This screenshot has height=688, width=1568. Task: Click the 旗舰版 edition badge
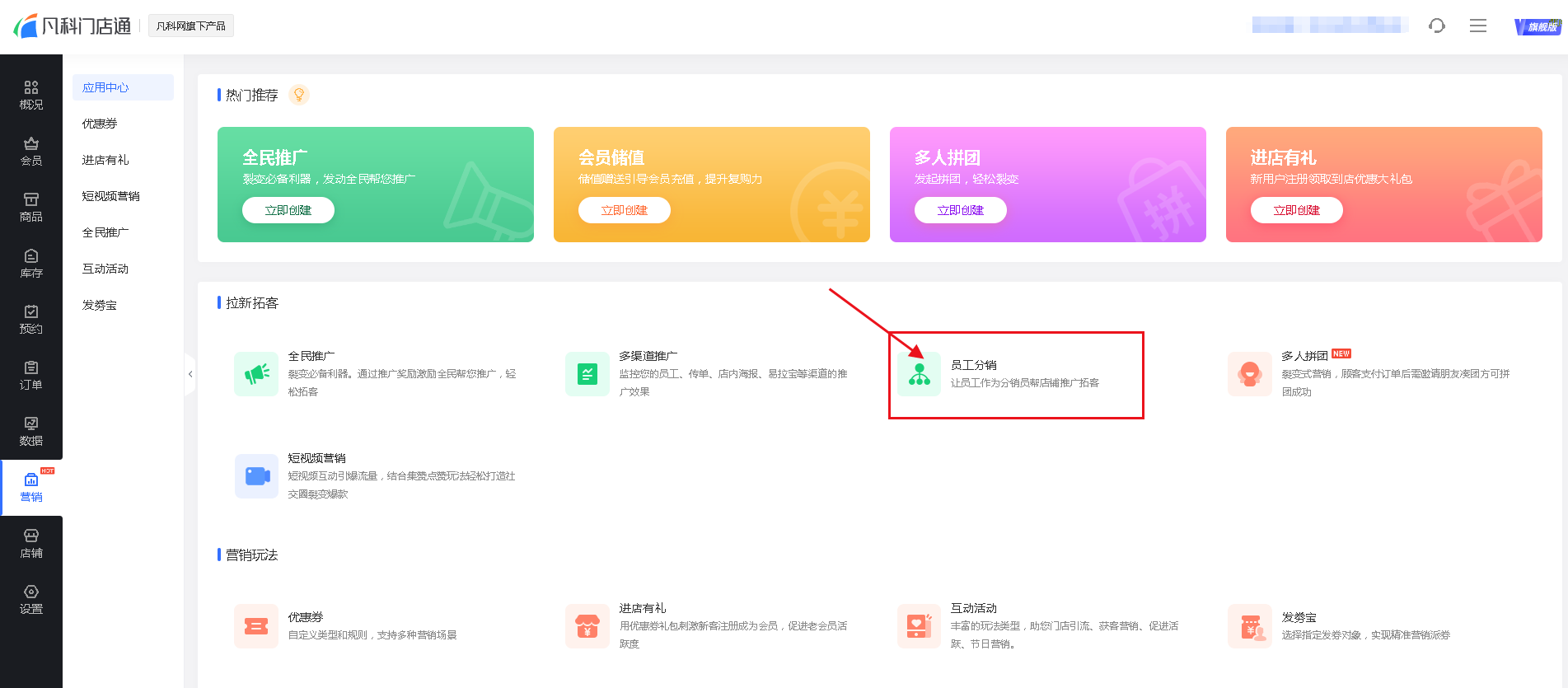(x=1538, y=26)
